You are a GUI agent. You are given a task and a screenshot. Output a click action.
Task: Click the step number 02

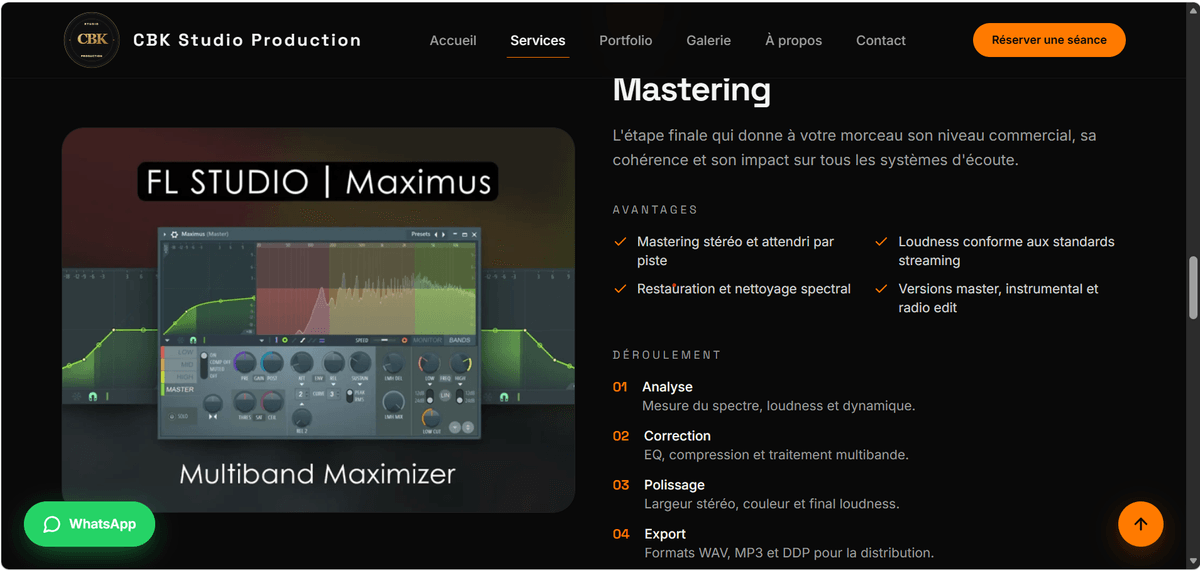pyautogui.click(x=621, y=436)
